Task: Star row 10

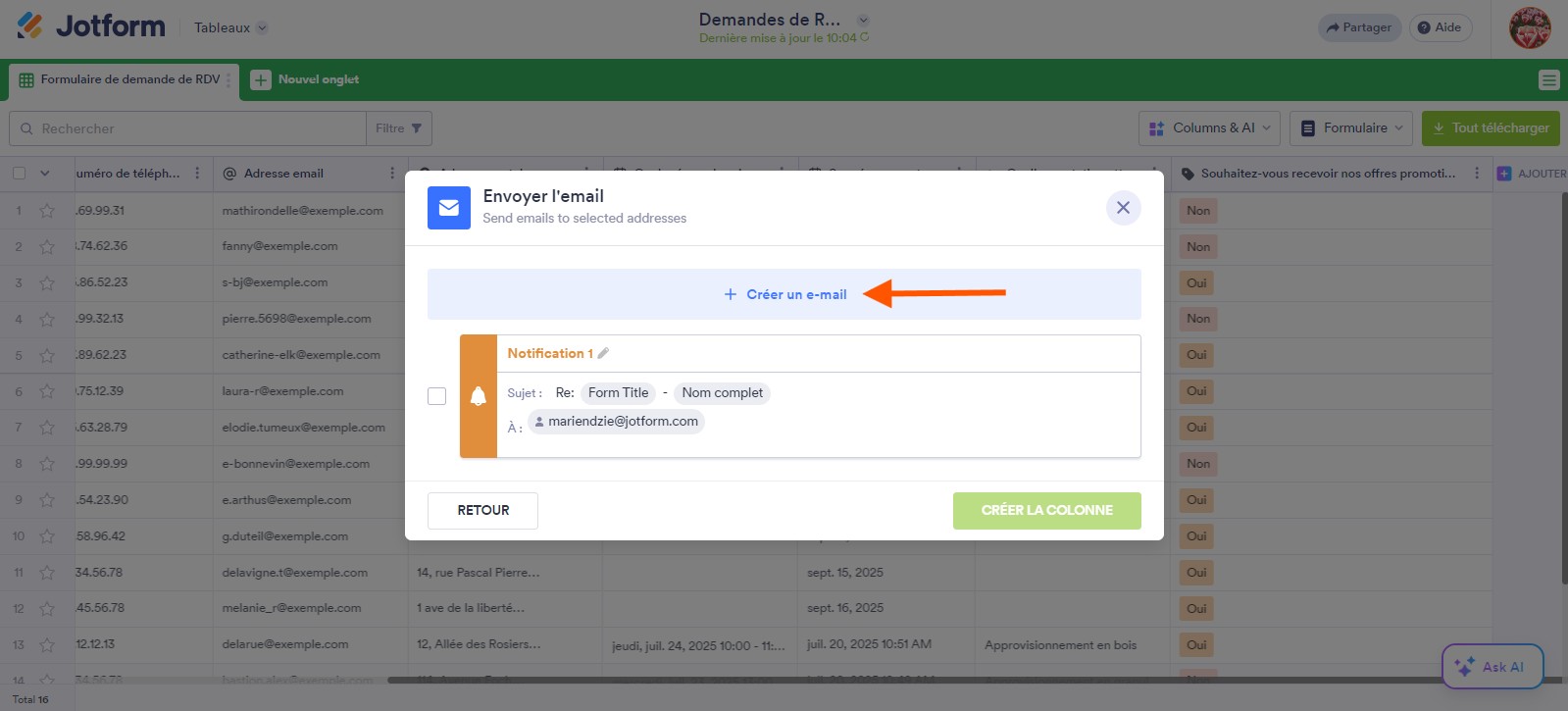Action: pyautogui.click(x=46, y=537)
